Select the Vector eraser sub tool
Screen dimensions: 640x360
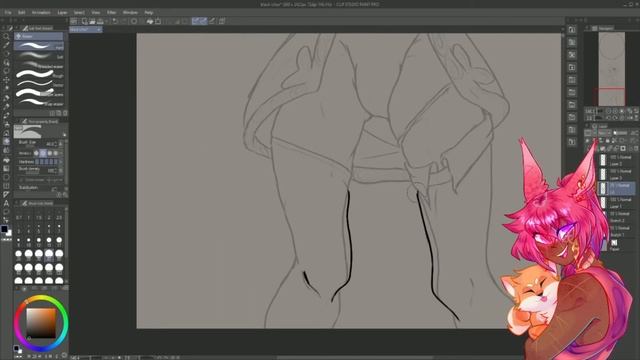[39, 84]
